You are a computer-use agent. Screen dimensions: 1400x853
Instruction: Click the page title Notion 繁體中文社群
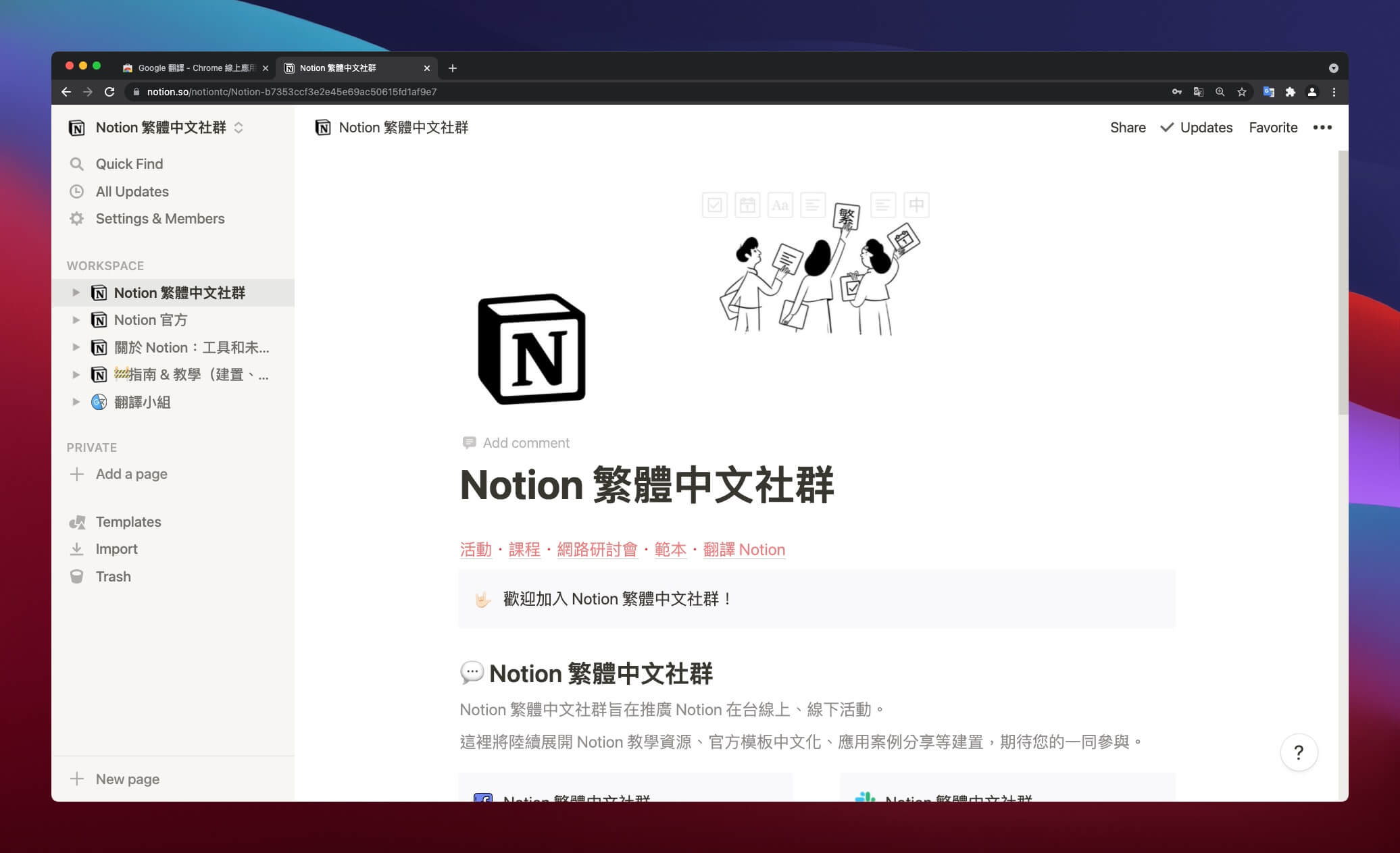pos(647,485)
